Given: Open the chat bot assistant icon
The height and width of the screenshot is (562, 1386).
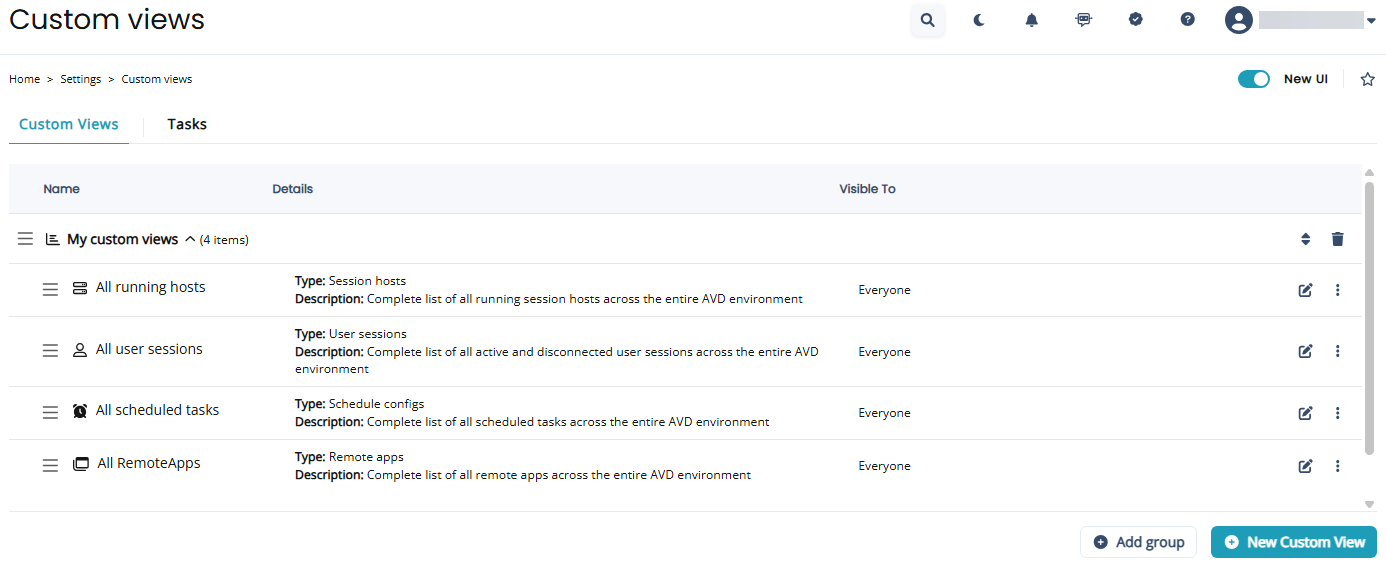Looking at the screenshot, I should coord(1083,20).
